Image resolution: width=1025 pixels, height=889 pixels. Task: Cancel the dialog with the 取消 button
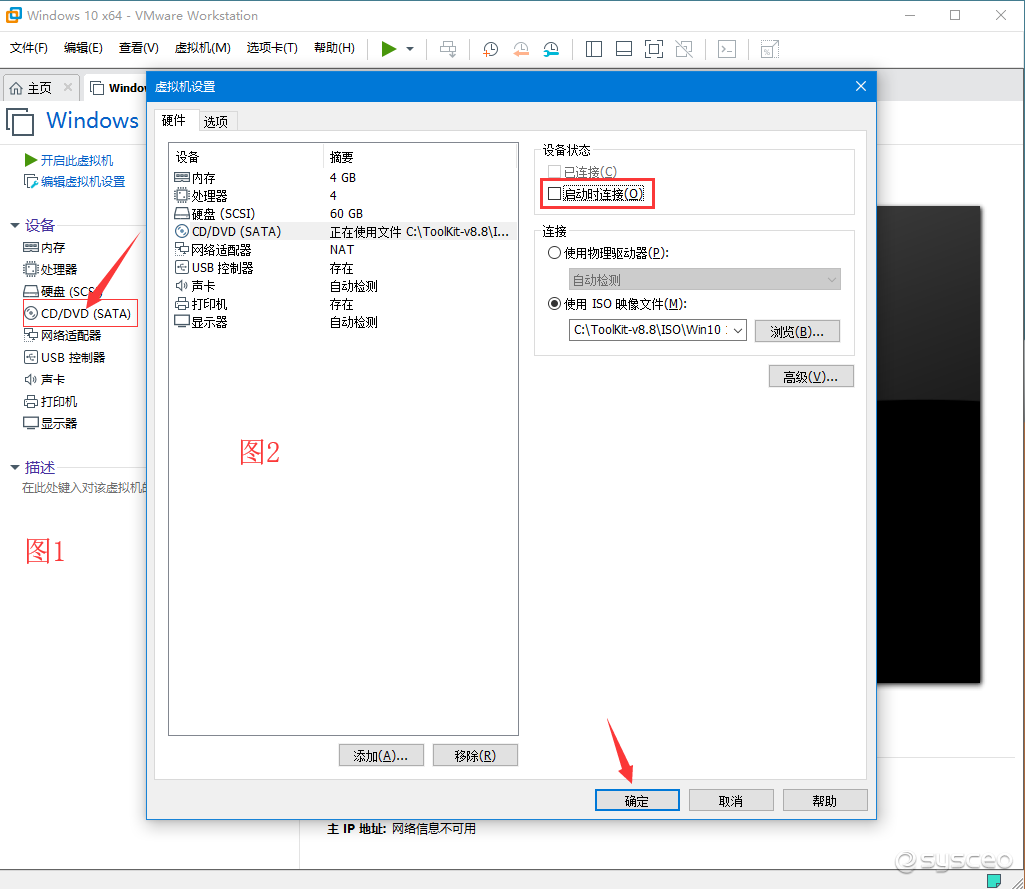[x=731, y=800]
